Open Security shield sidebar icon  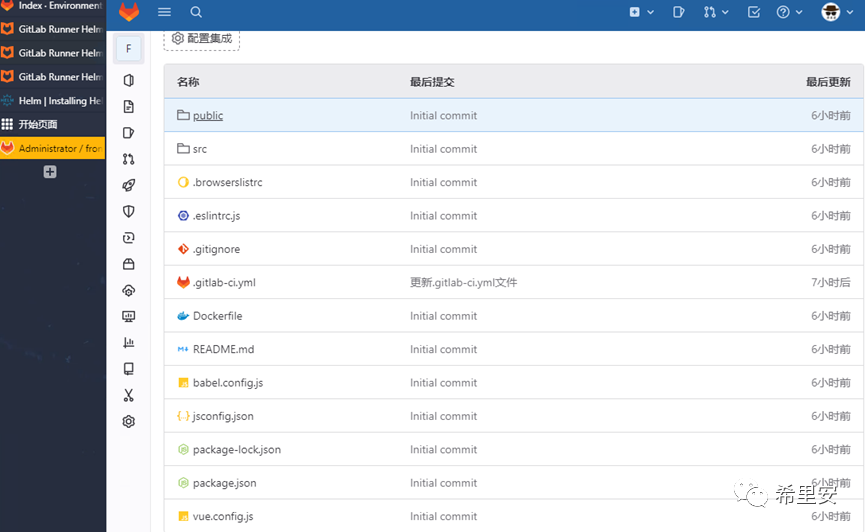click(129, 211)
